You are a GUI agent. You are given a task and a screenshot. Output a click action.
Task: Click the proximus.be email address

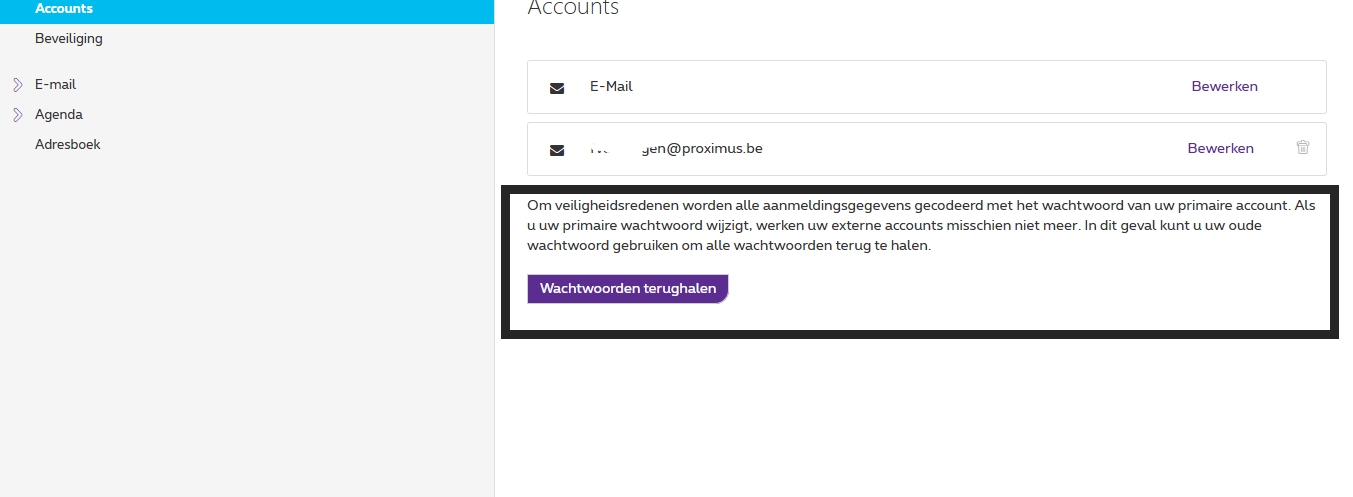tap(677, 149)
